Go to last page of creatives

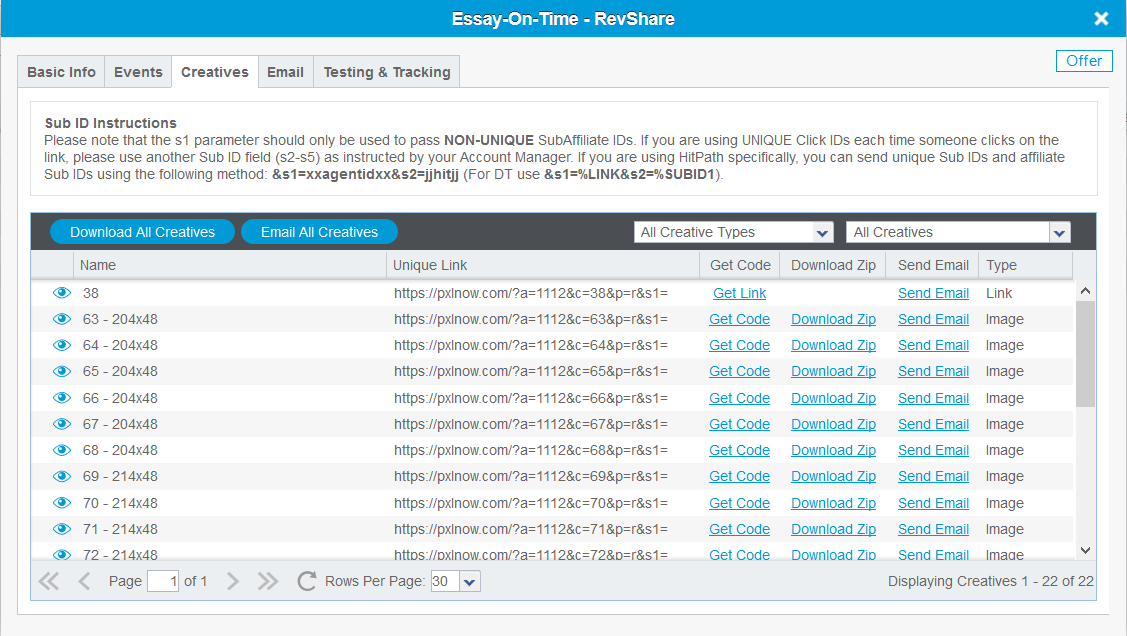268,581
